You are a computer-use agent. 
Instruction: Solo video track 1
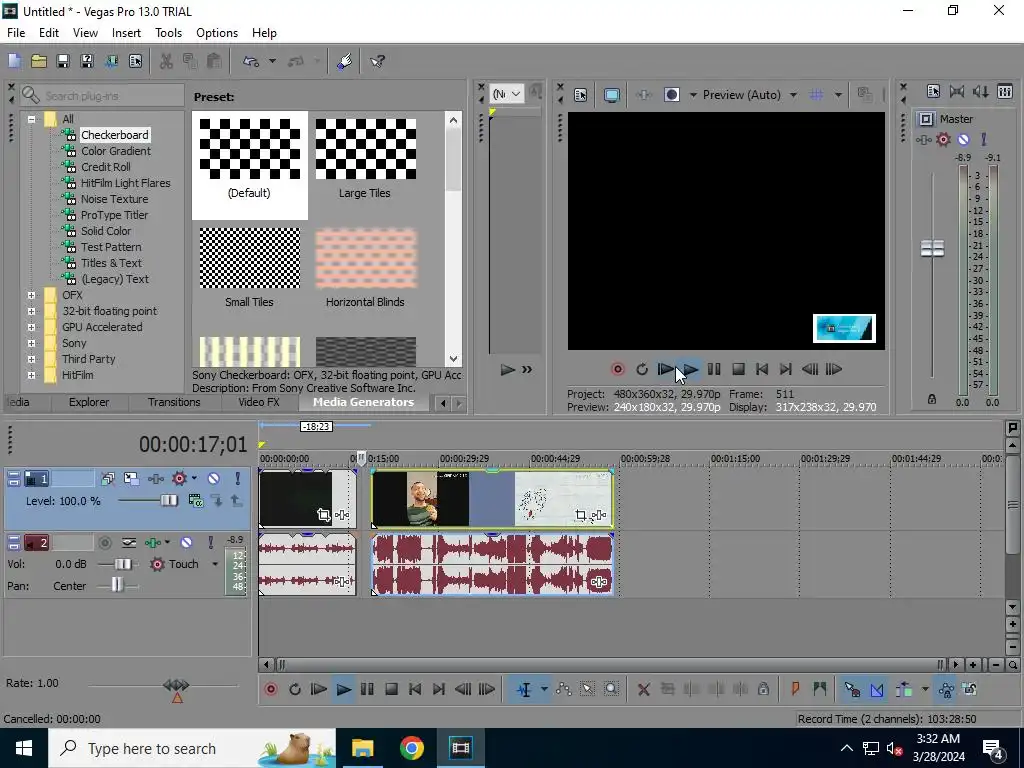point(237,479)
